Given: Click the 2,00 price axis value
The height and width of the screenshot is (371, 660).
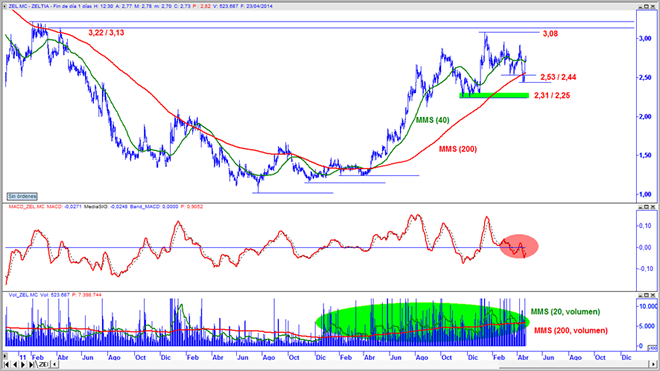Looking at the screenshot, I should [x=645, y=117].
